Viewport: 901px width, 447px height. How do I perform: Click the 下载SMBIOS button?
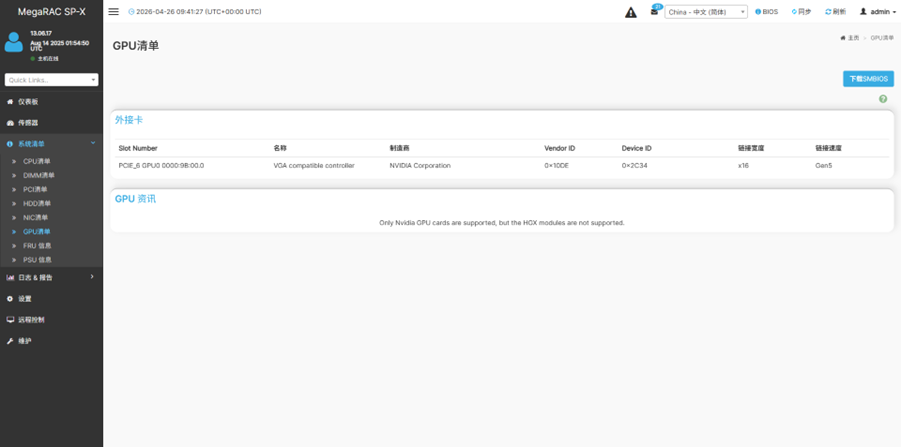(x=868, y=79)
